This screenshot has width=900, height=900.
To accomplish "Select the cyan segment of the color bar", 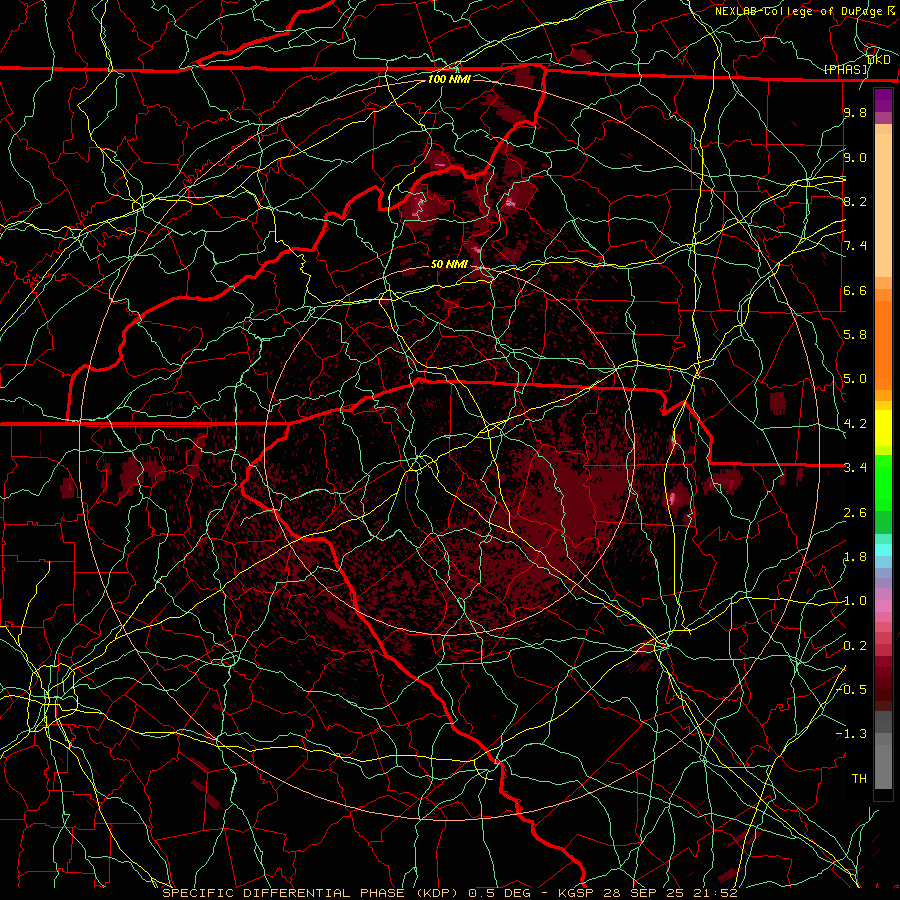I will (x=883, y=550).
